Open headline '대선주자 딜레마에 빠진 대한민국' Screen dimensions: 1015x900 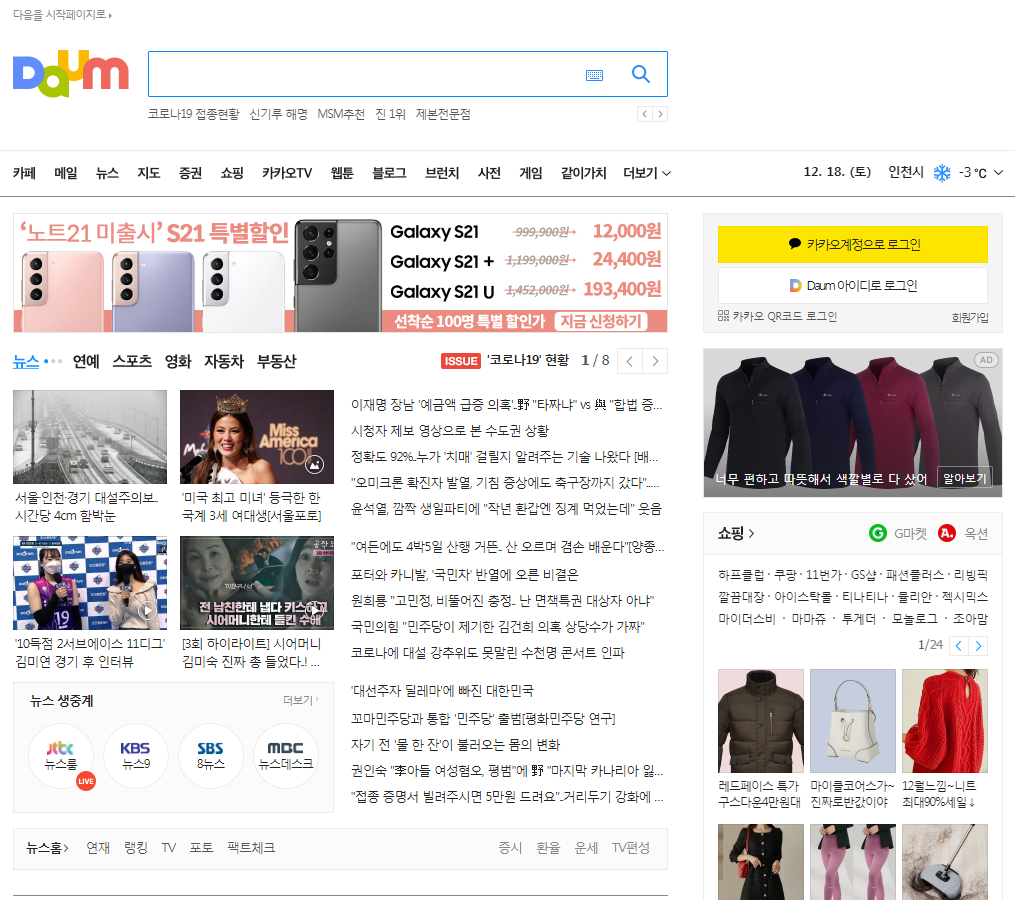(442, 691)
